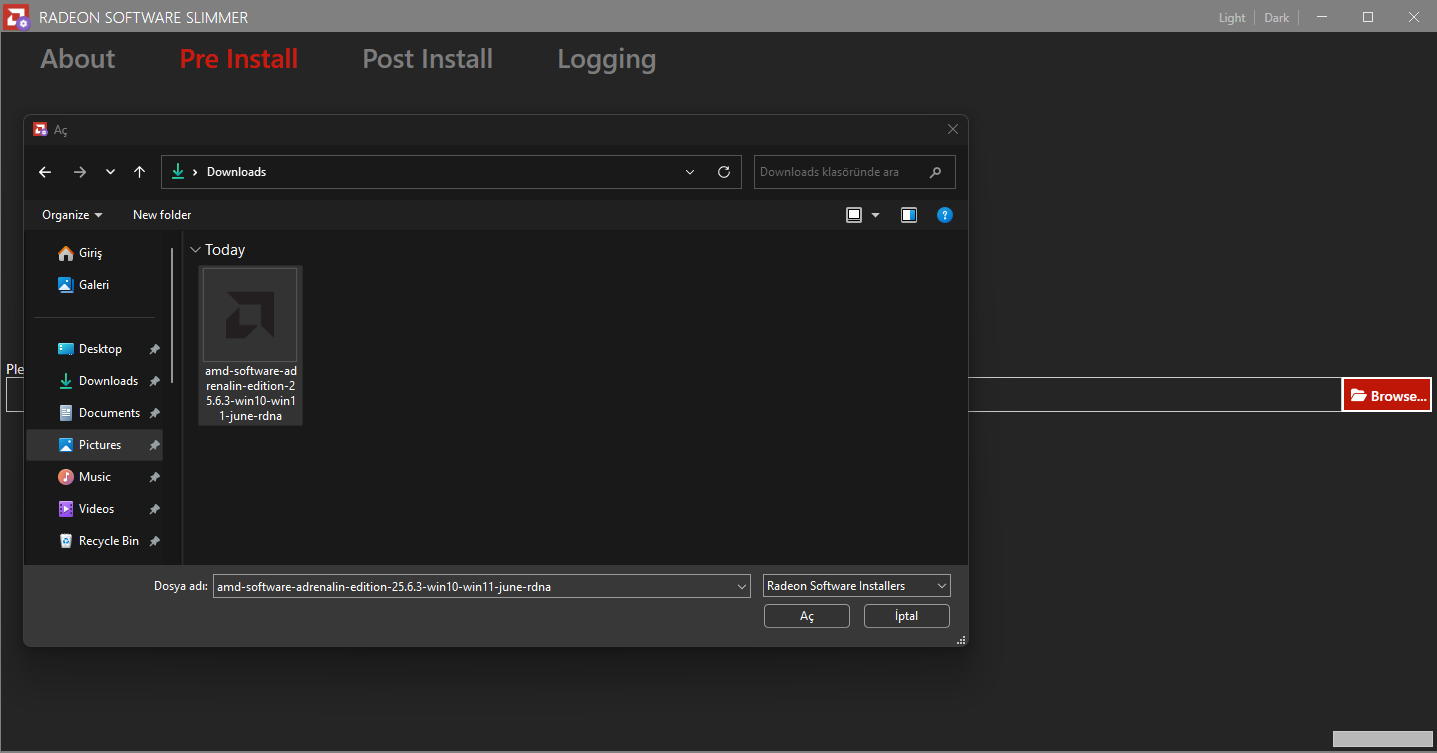This screenshot has width=1437, height=753.
Task: Click the İptal cancel button
Action: [x=907, y=616]
